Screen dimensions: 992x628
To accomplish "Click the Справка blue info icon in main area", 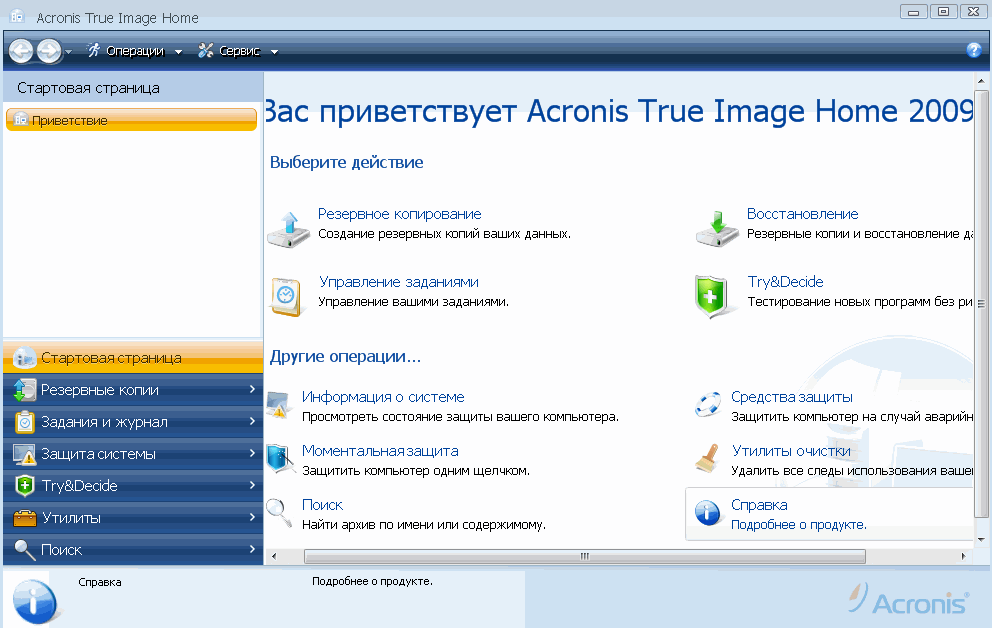I will (x=707, y=512).
